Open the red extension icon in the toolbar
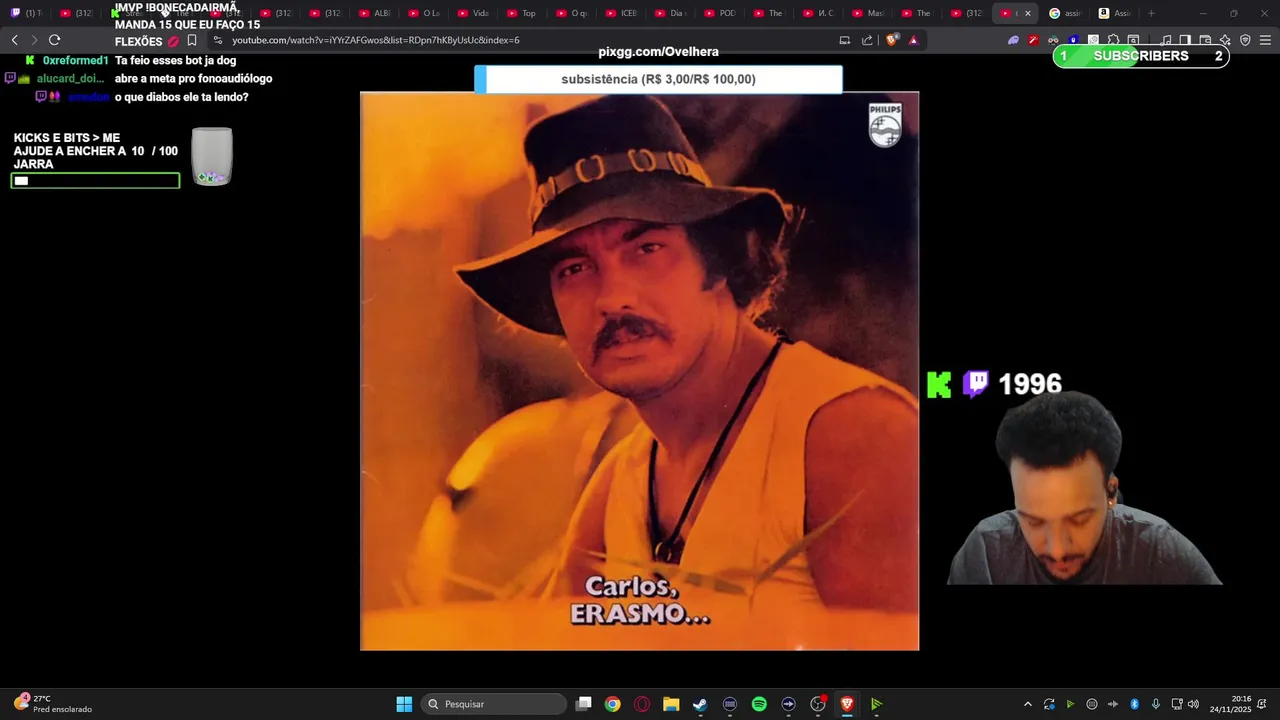1280x720 pixels. click(1033, 40)
